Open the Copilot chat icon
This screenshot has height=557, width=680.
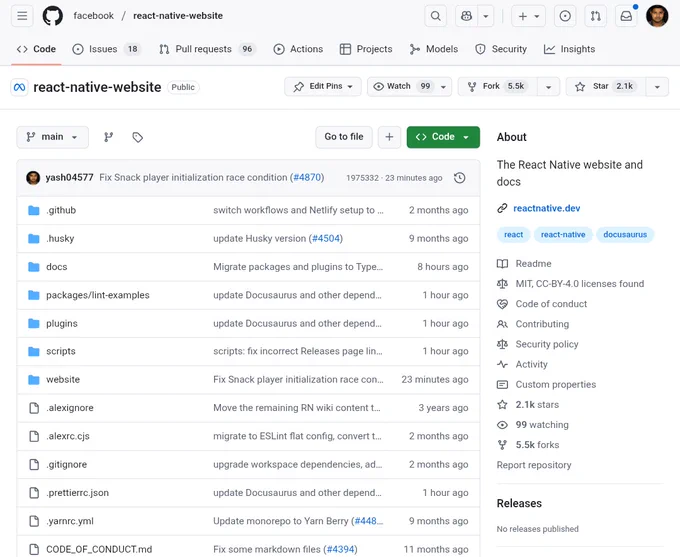click(x=467, y=16)
